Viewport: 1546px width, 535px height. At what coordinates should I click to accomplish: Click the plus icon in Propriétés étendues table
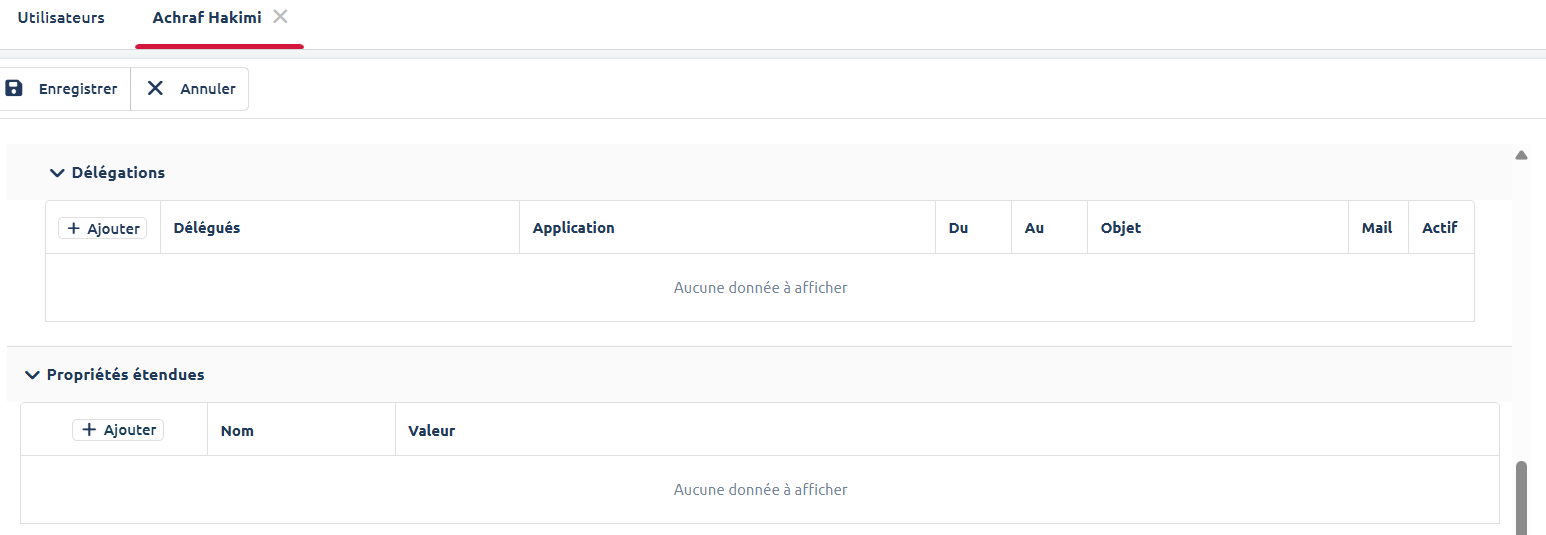(89, 430)
